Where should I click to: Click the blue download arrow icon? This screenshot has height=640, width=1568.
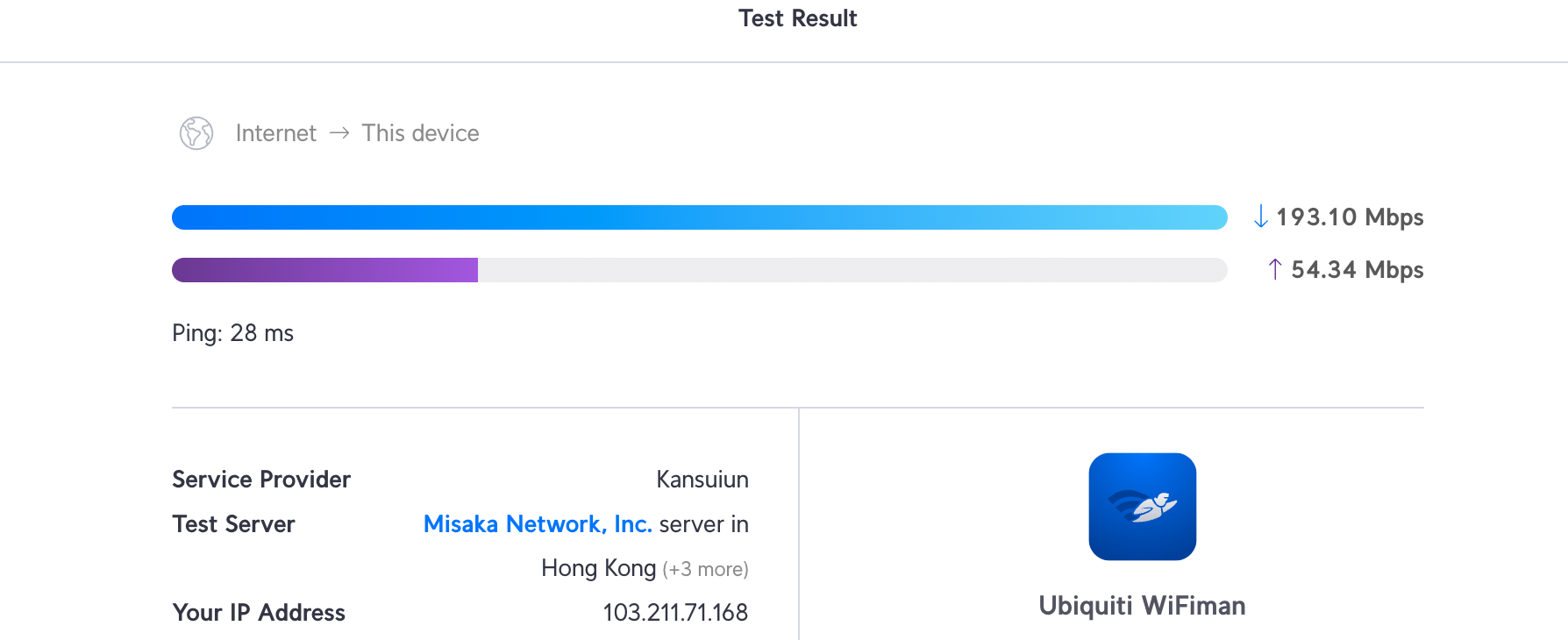coord(1261,217)
